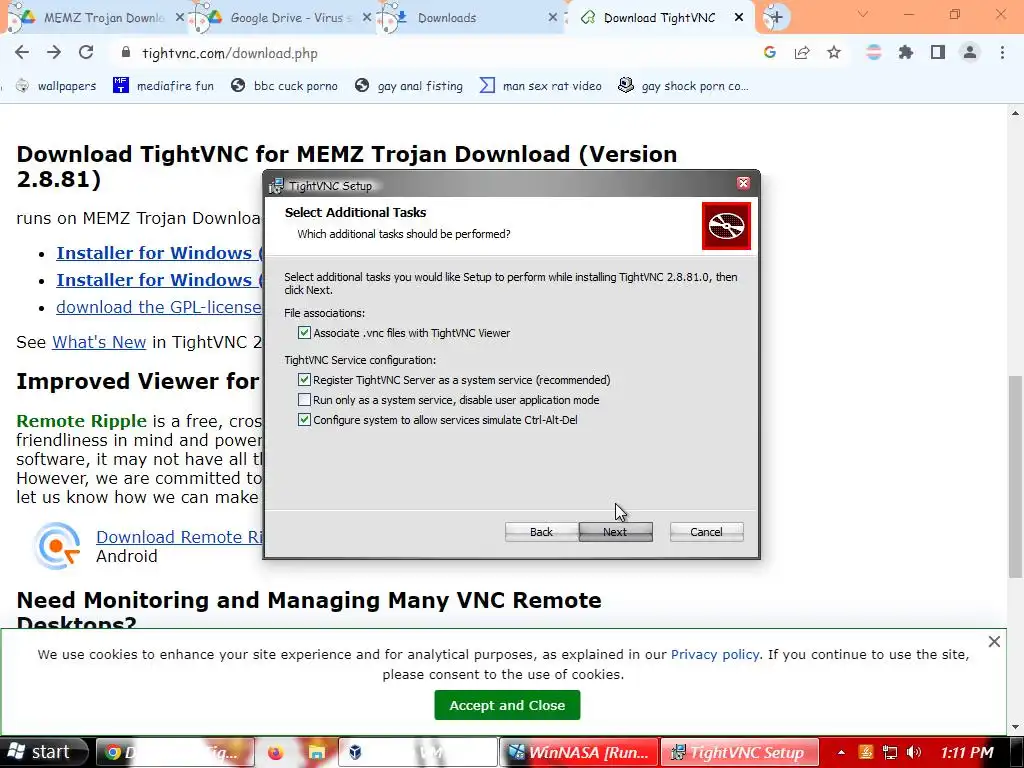This screenshot has height=768, width=1024.
Task: Click the red installer disc logo
Action: pos(726,226)
